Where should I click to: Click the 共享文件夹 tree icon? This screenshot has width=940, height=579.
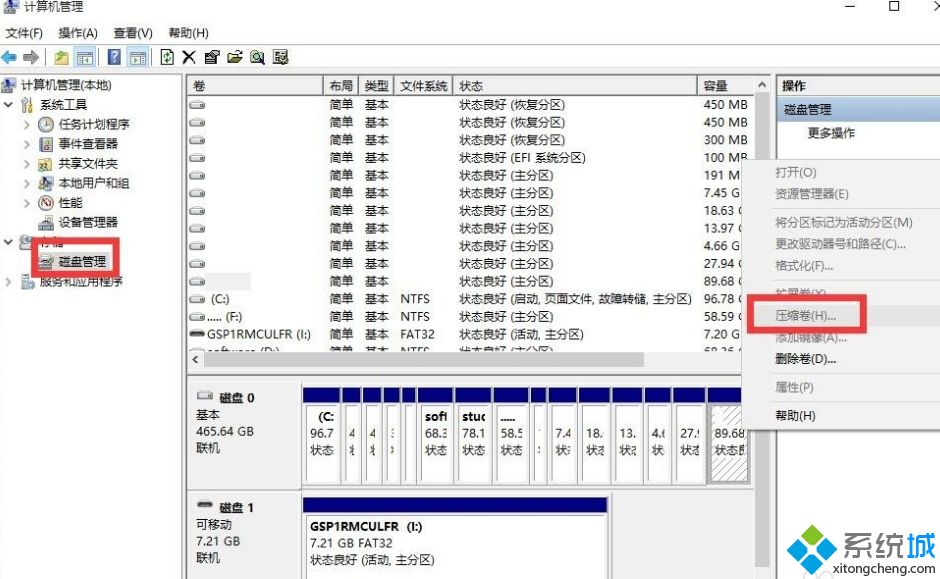tap(46, 164)
